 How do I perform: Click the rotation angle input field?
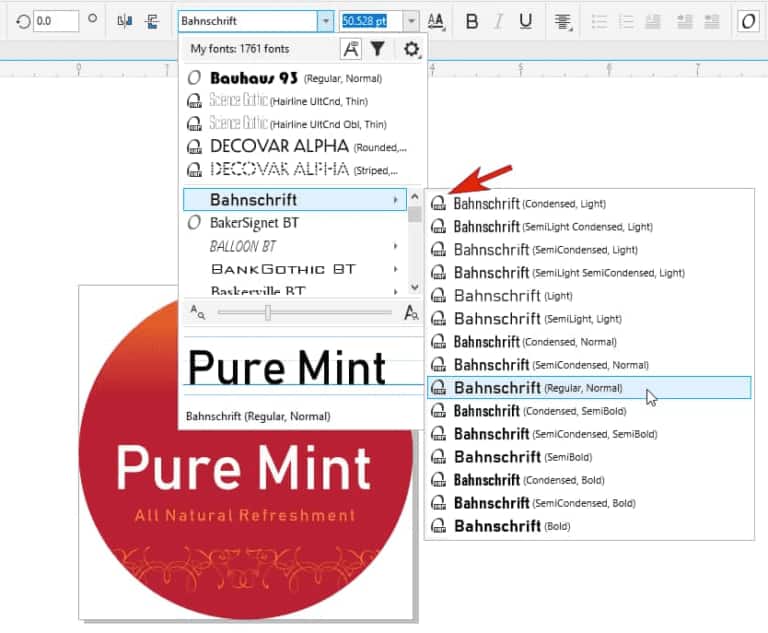[55, 21]
